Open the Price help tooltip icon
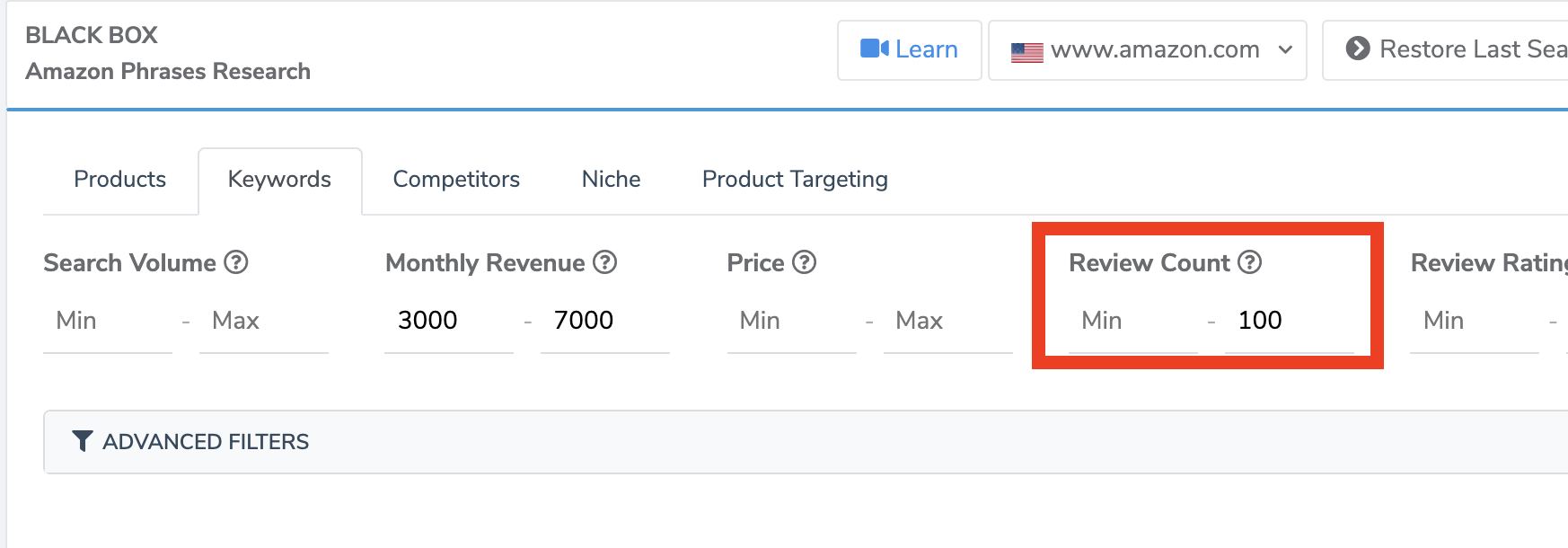Screen dimensions: 1568x548 point(805,262)
